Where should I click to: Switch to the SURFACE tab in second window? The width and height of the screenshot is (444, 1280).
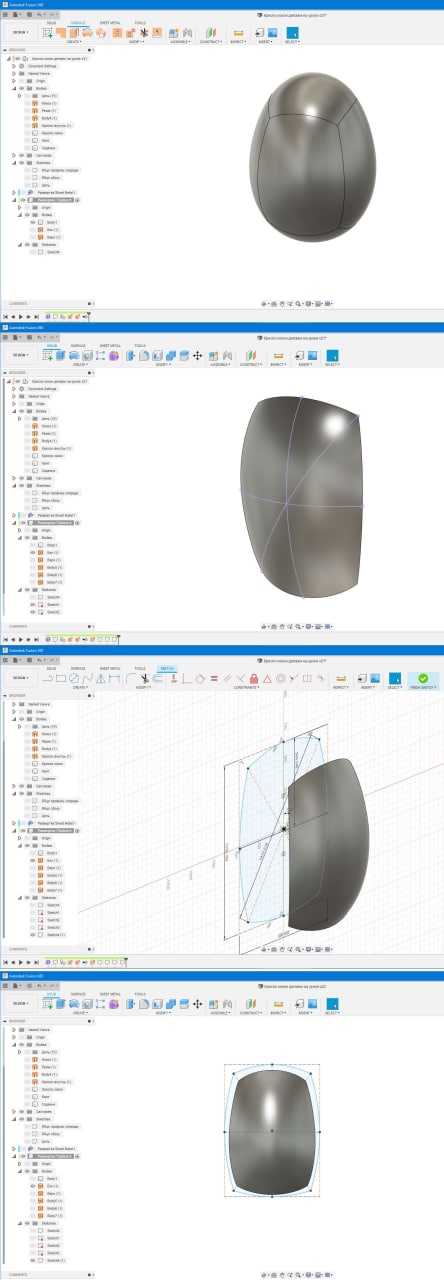(x=77, y=344)
